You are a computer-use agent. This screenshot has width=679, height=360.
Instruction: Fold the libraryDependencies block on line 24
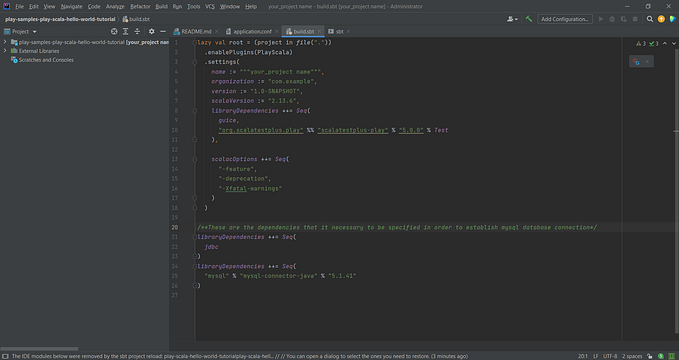(x=195, y=266)
